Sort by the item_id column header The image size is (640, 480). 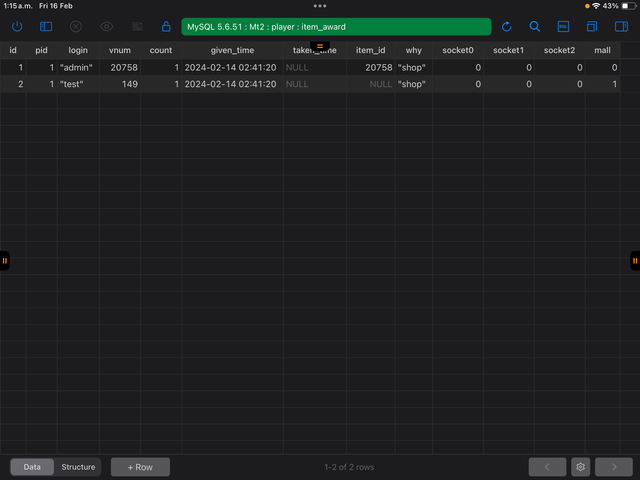pos(370,50)
